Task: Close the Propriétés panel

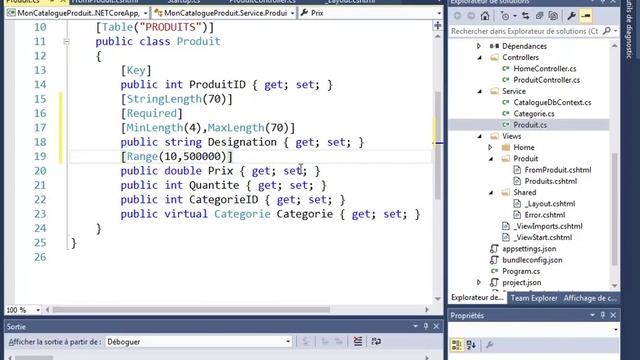Action: point(613,315)
